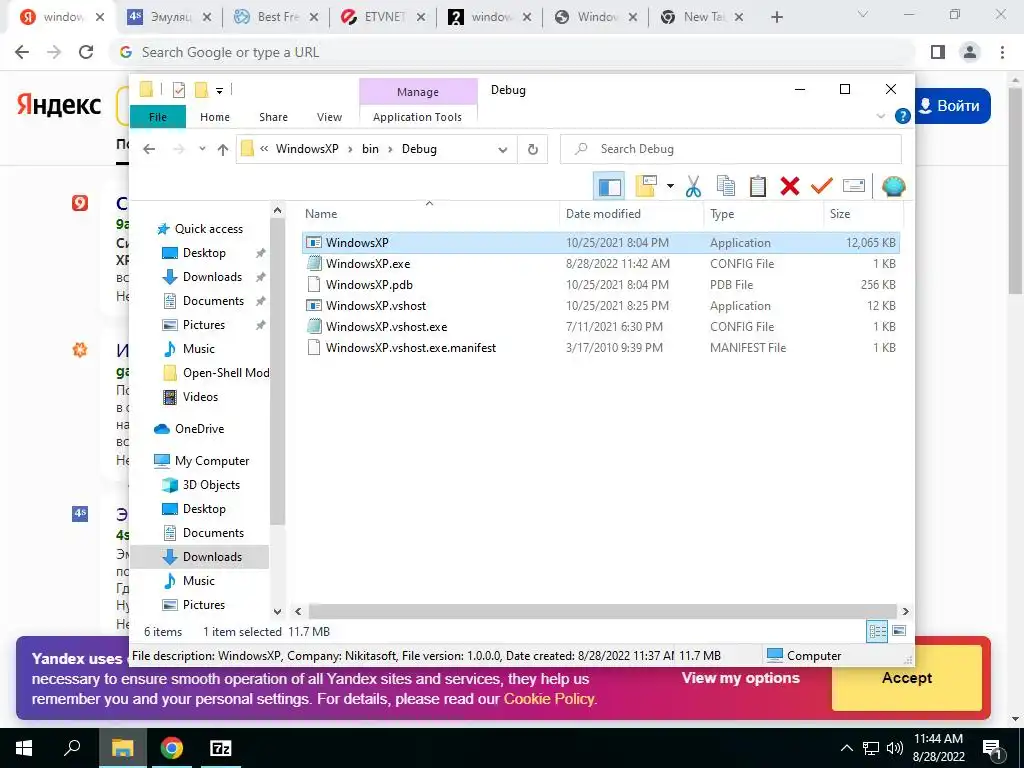Image resolution: width=1024 pixels, height=768 pixels.
Task: Toggle the navigation pane toolbar icon
Action: tap(609, 187)
